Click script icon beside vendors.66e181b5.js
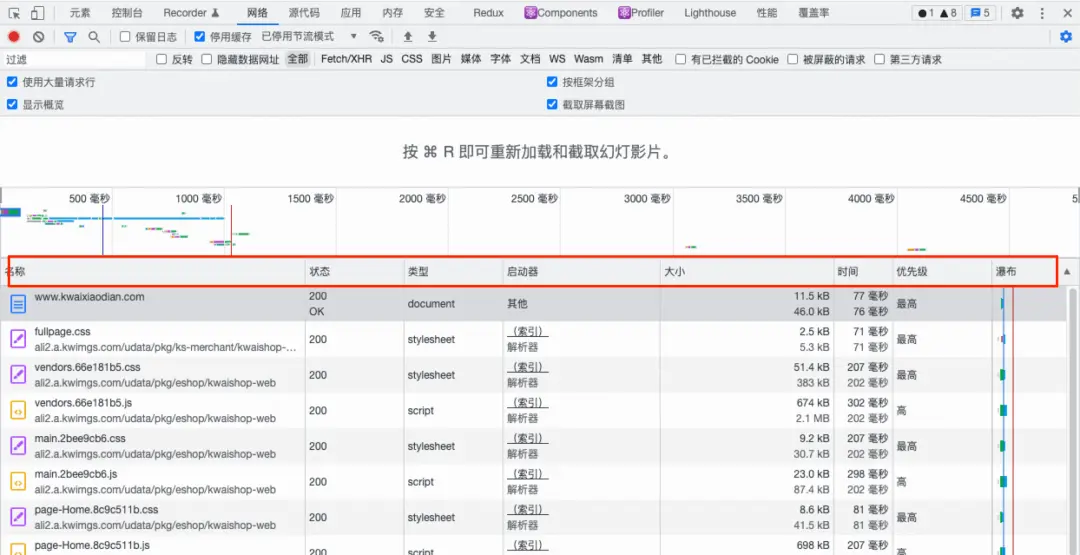Viewport: 1080px width, 555px height. coord(19,410)
